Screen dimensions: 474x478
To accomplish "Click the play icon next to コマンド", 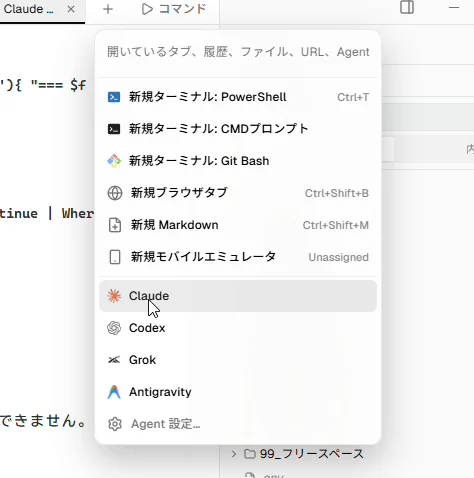I will click(147, 9).
